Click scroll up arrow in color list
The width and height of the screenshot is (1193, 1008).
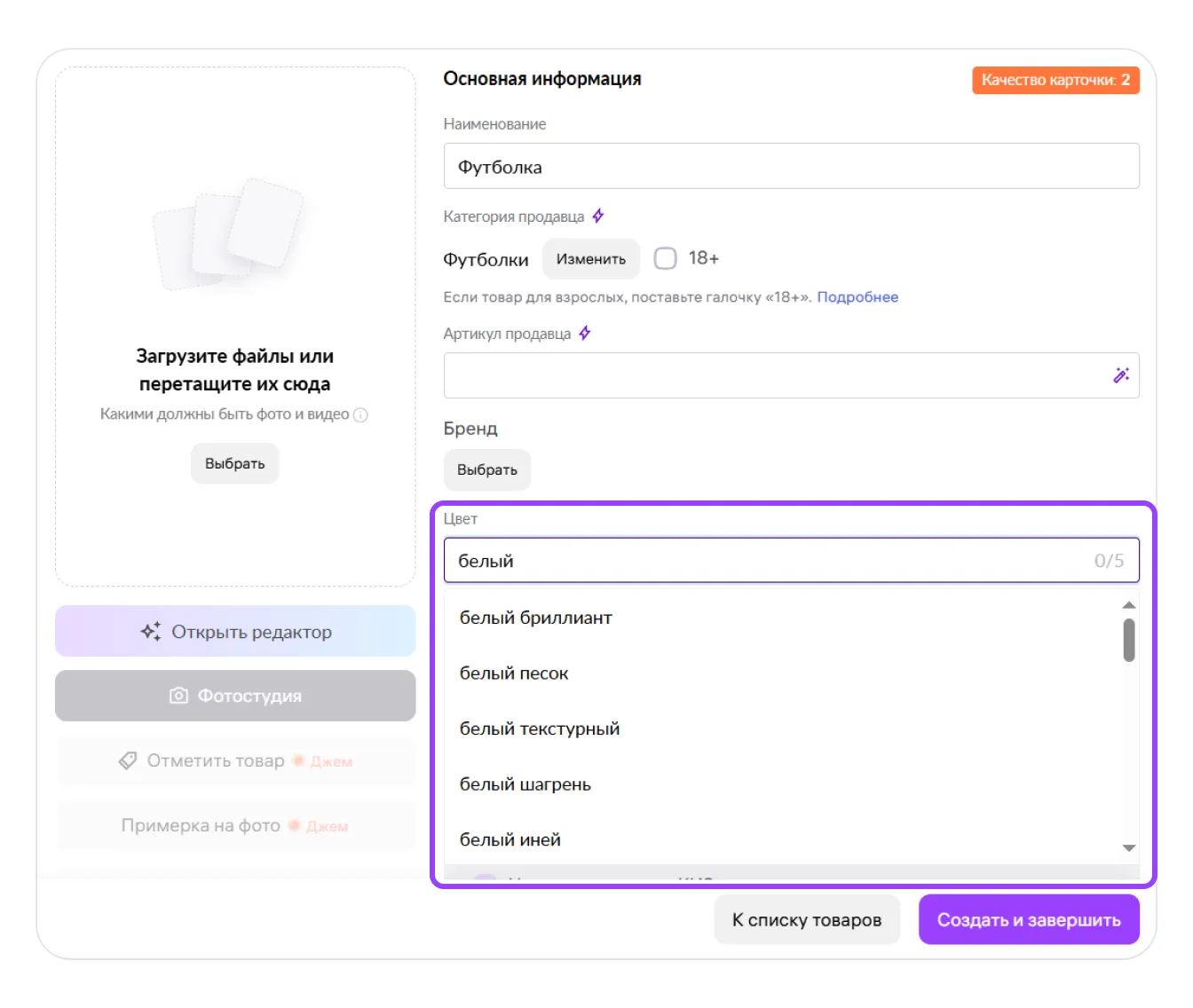coord(1129,605)
